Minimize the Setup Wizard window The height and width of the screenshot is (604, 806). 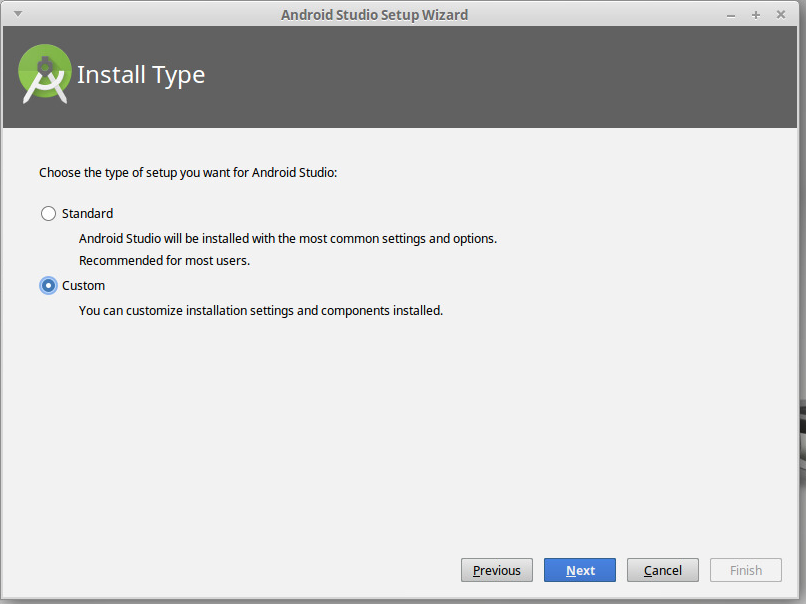point(730,15)
